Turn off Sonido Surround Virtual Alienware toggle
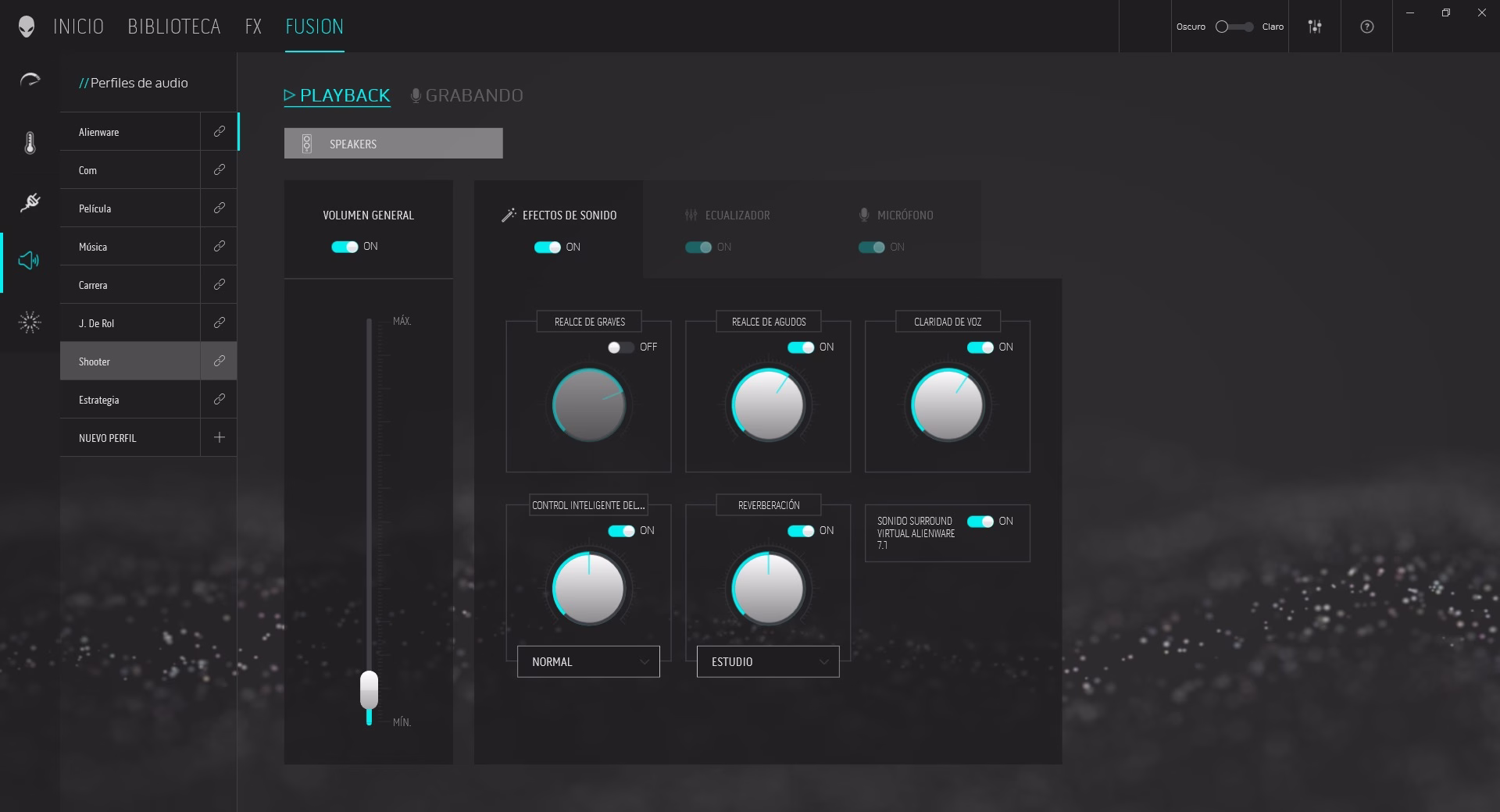The image size is (1500, 812). pos(980,522)
